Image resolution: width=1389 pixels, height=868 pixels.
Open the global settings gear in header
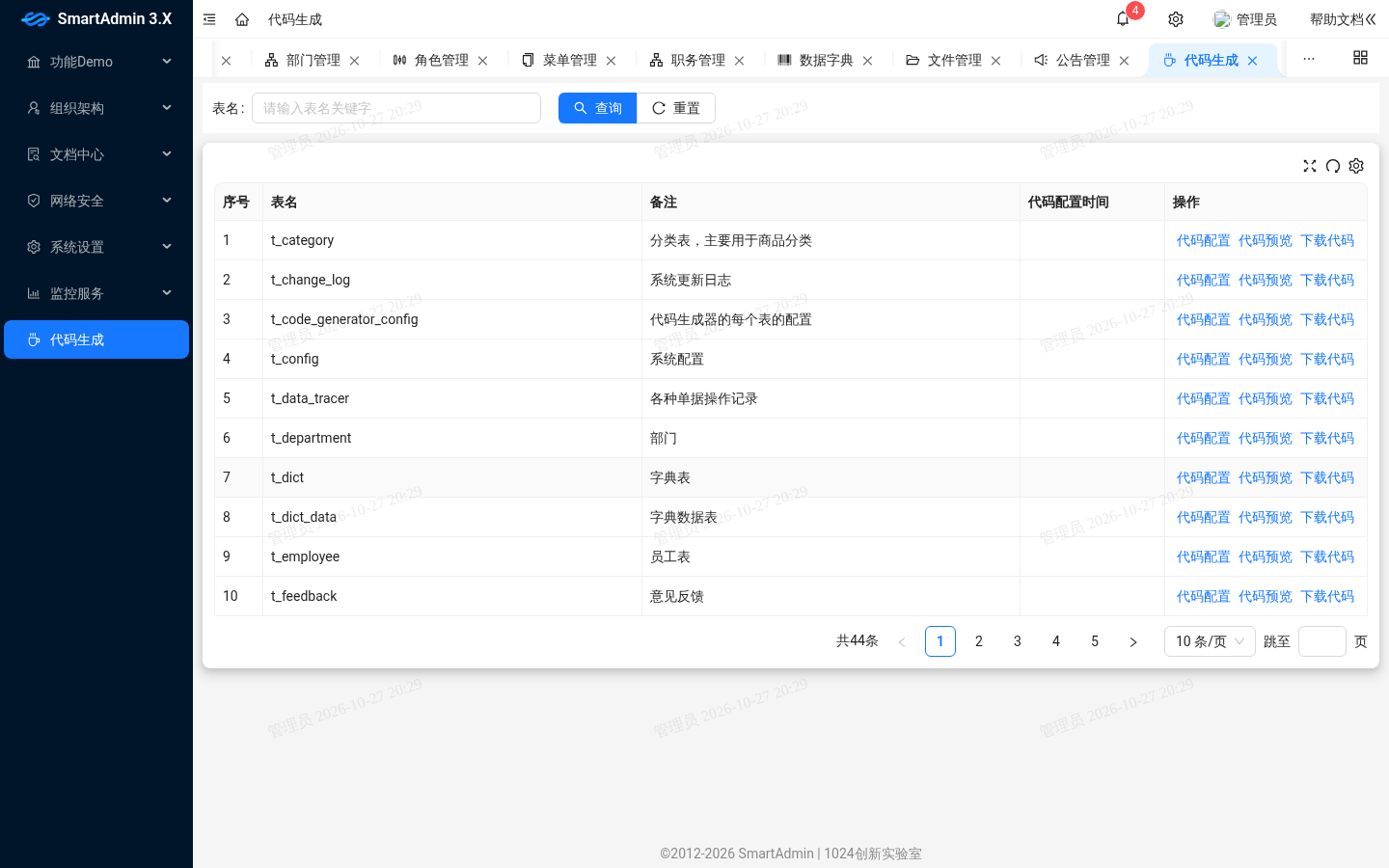tap(1176, 19)
